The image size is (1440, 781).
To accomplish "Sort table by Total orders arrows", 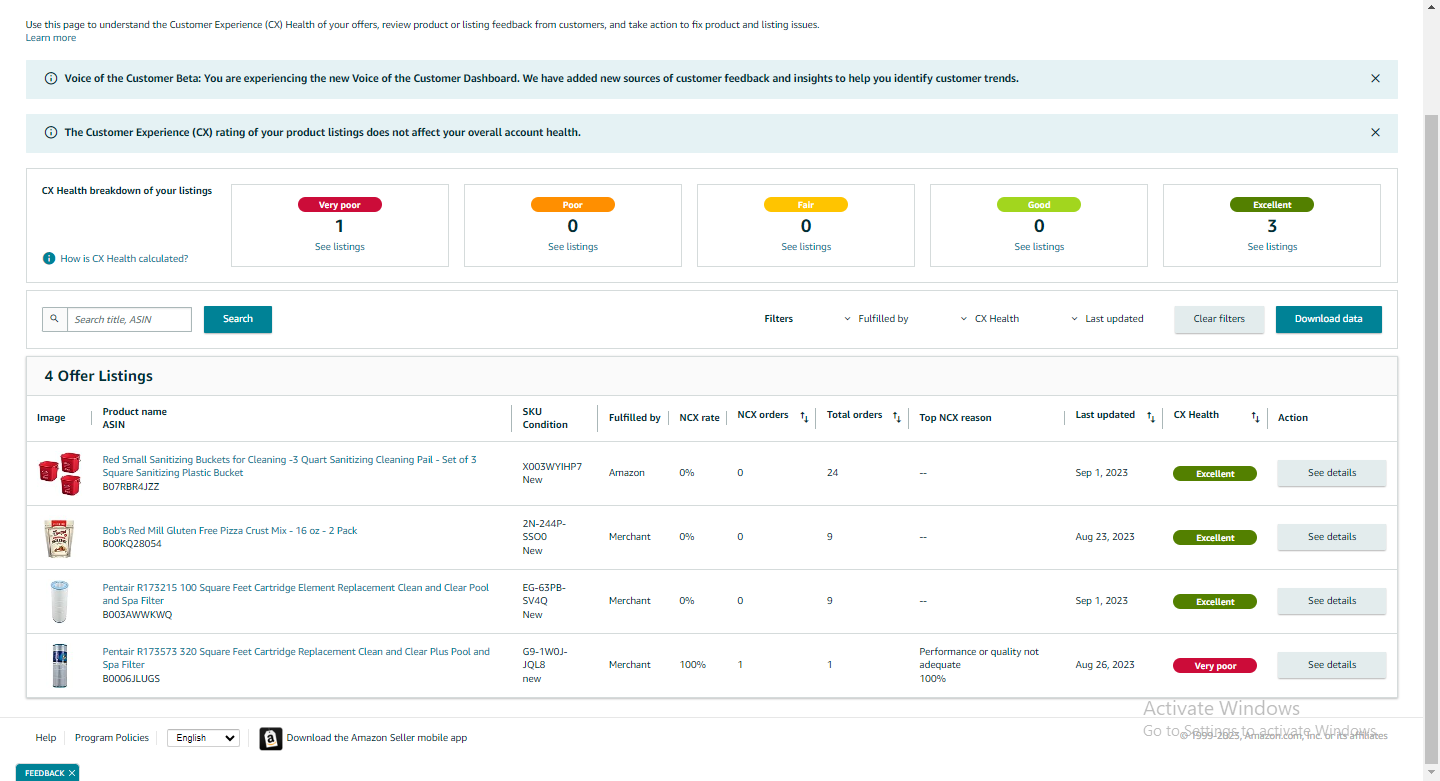I will tap(897, 417).
